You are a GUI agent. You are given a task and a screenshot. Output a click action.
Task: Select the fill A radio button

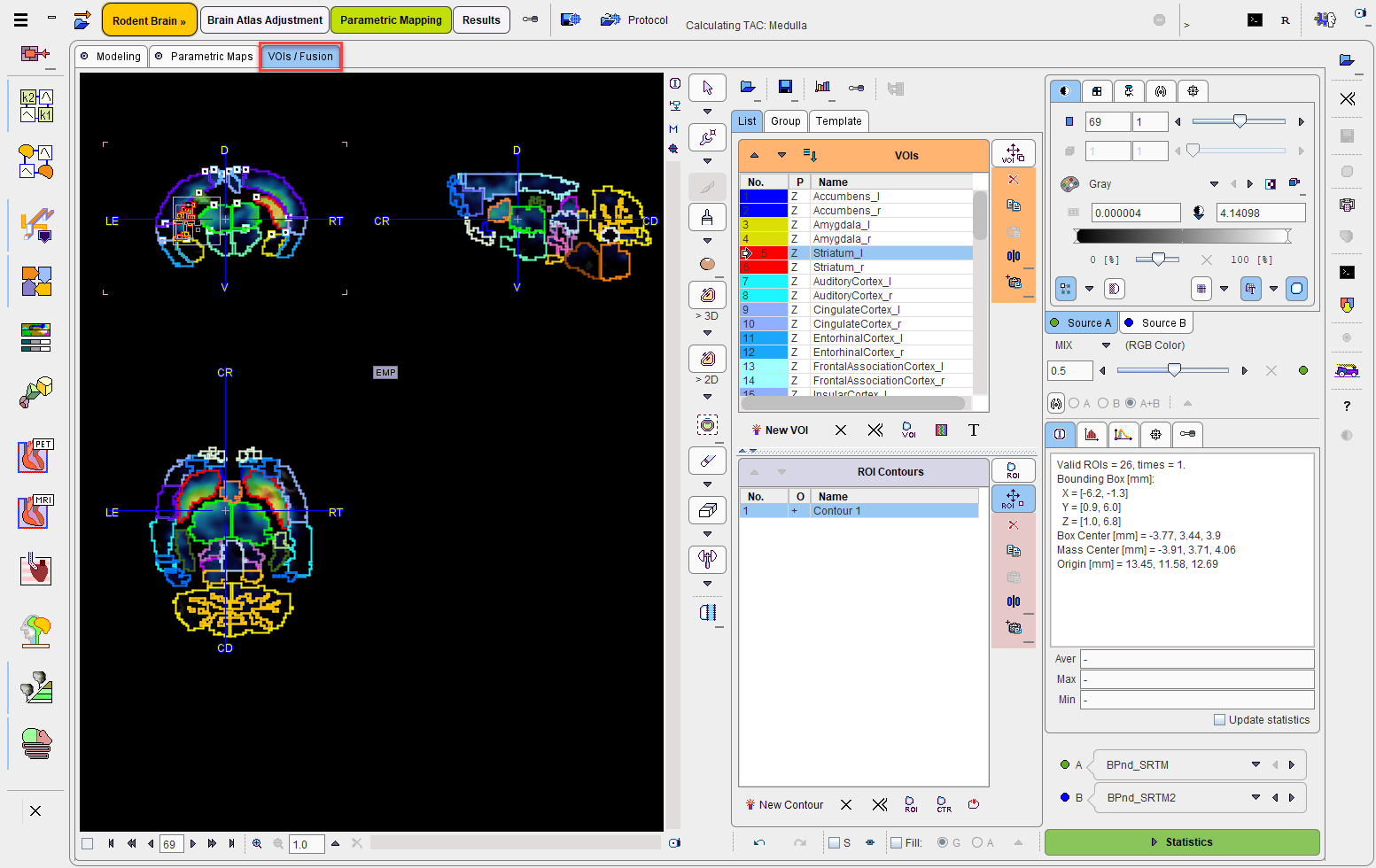pos(977,842)
